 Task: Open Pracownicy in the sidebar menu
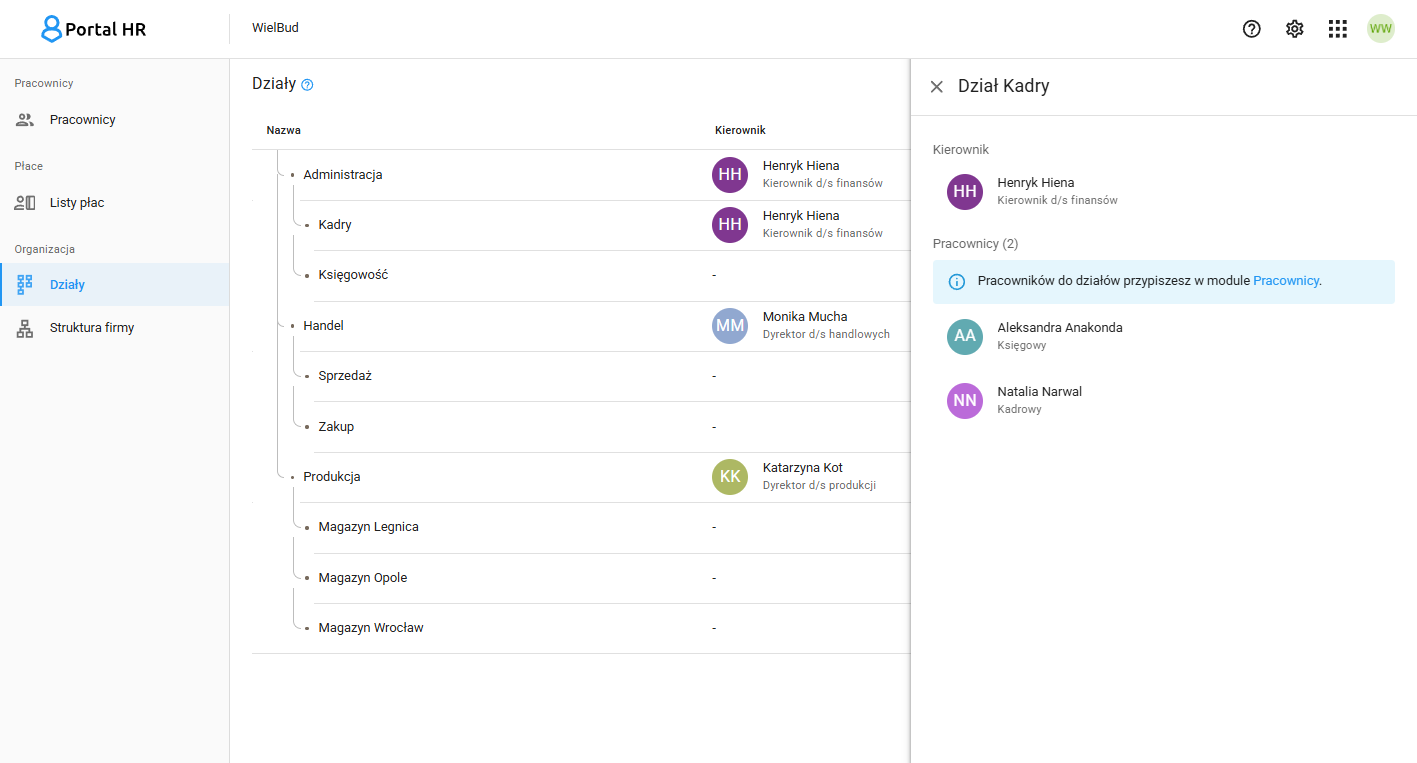114,120
